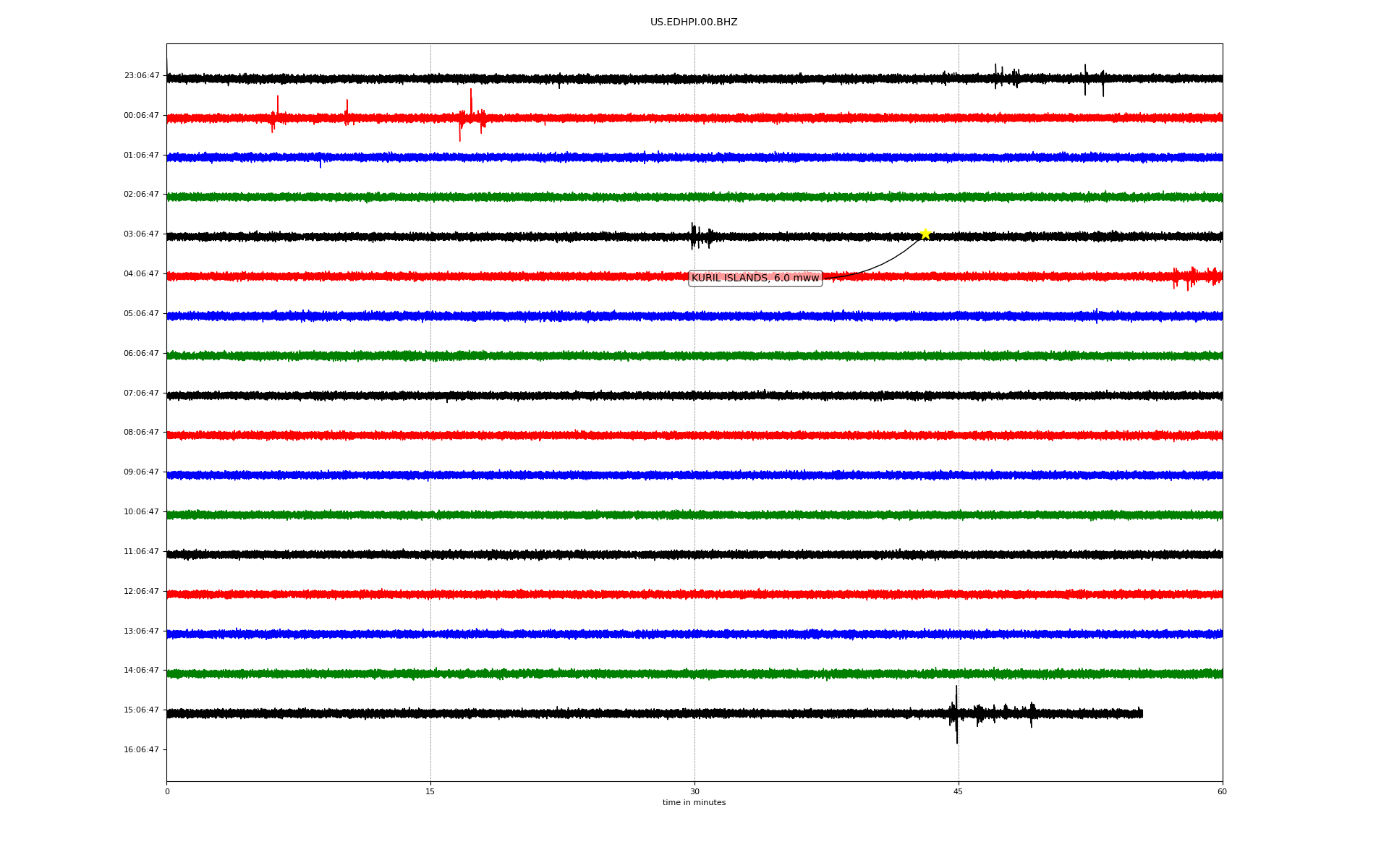Click the 08:06:47 time label
The image size is (1389, 868).
tap(142, 433)
